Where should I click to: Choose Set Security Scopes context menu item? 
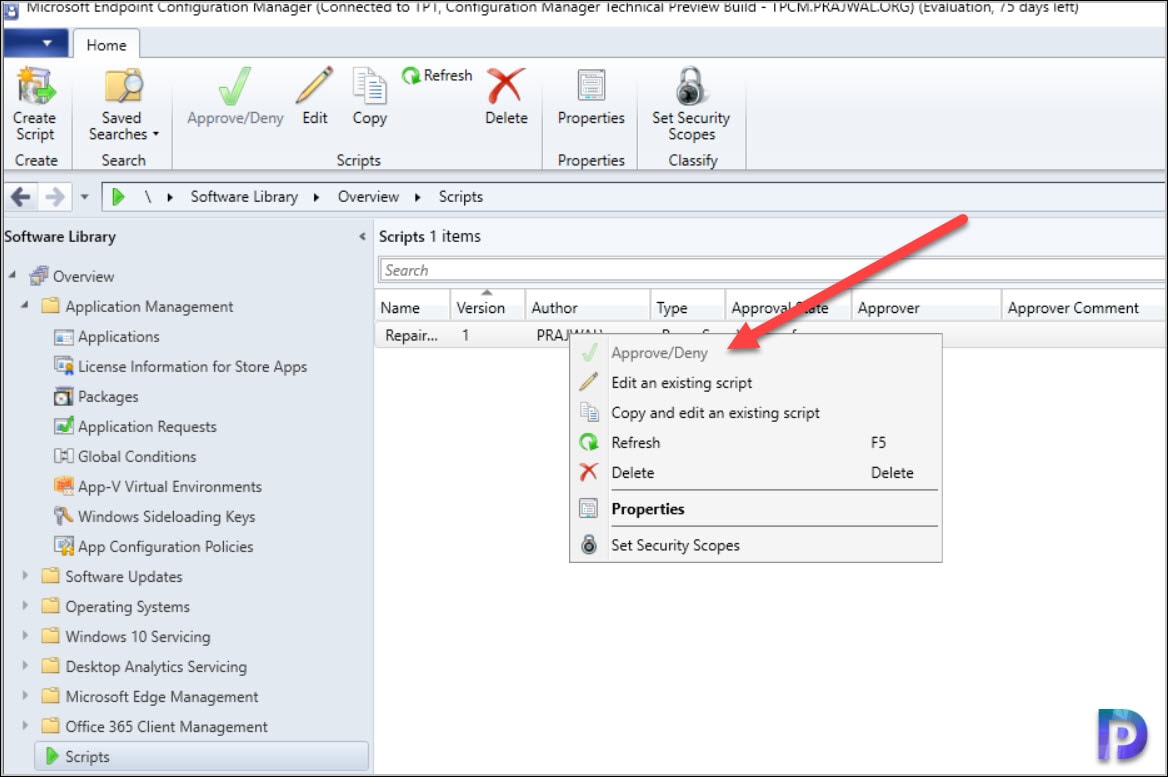pos(755,545)
